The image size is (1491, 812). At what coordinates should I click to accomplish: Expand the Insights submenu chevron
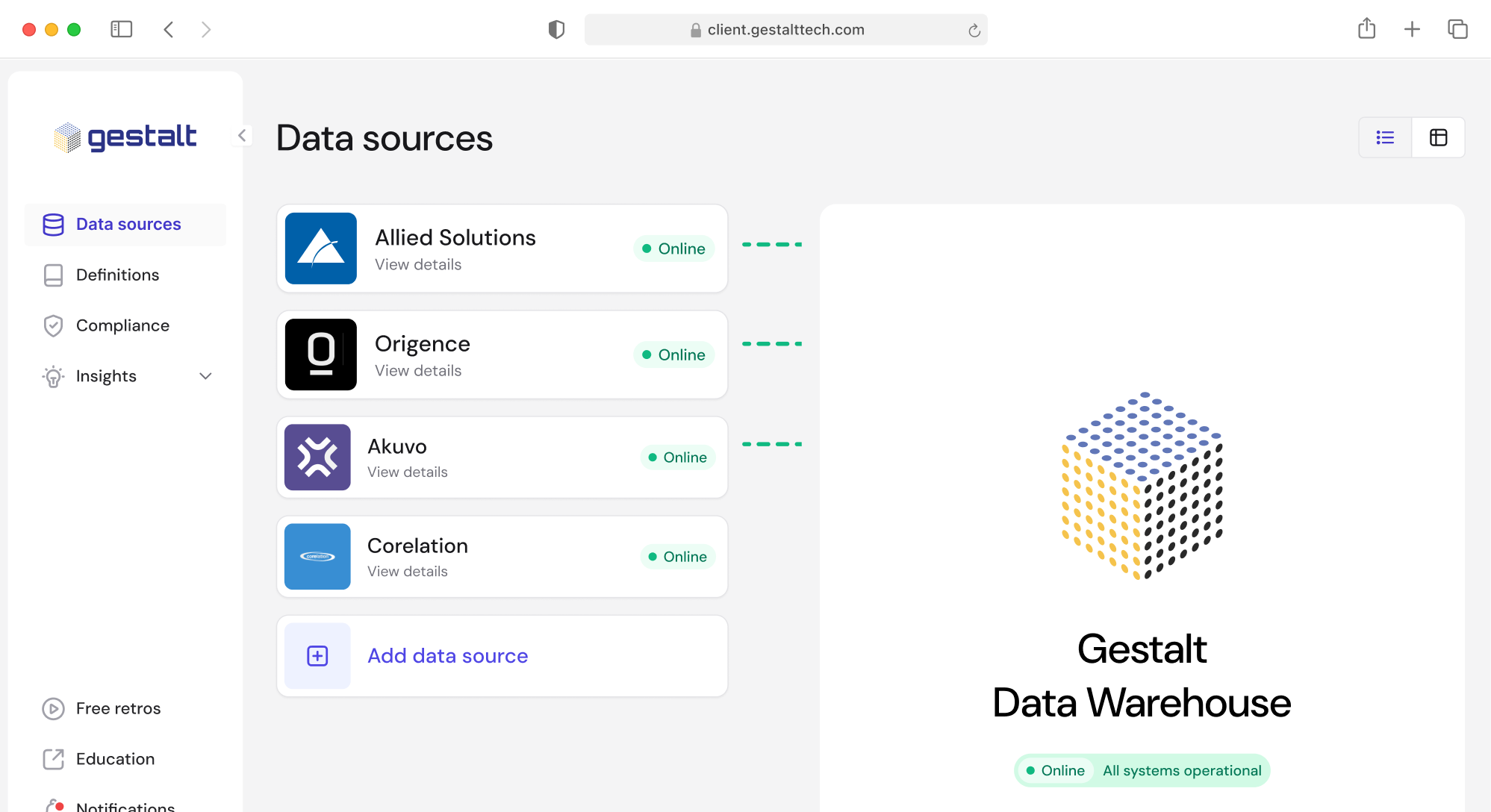coord(205,376)
